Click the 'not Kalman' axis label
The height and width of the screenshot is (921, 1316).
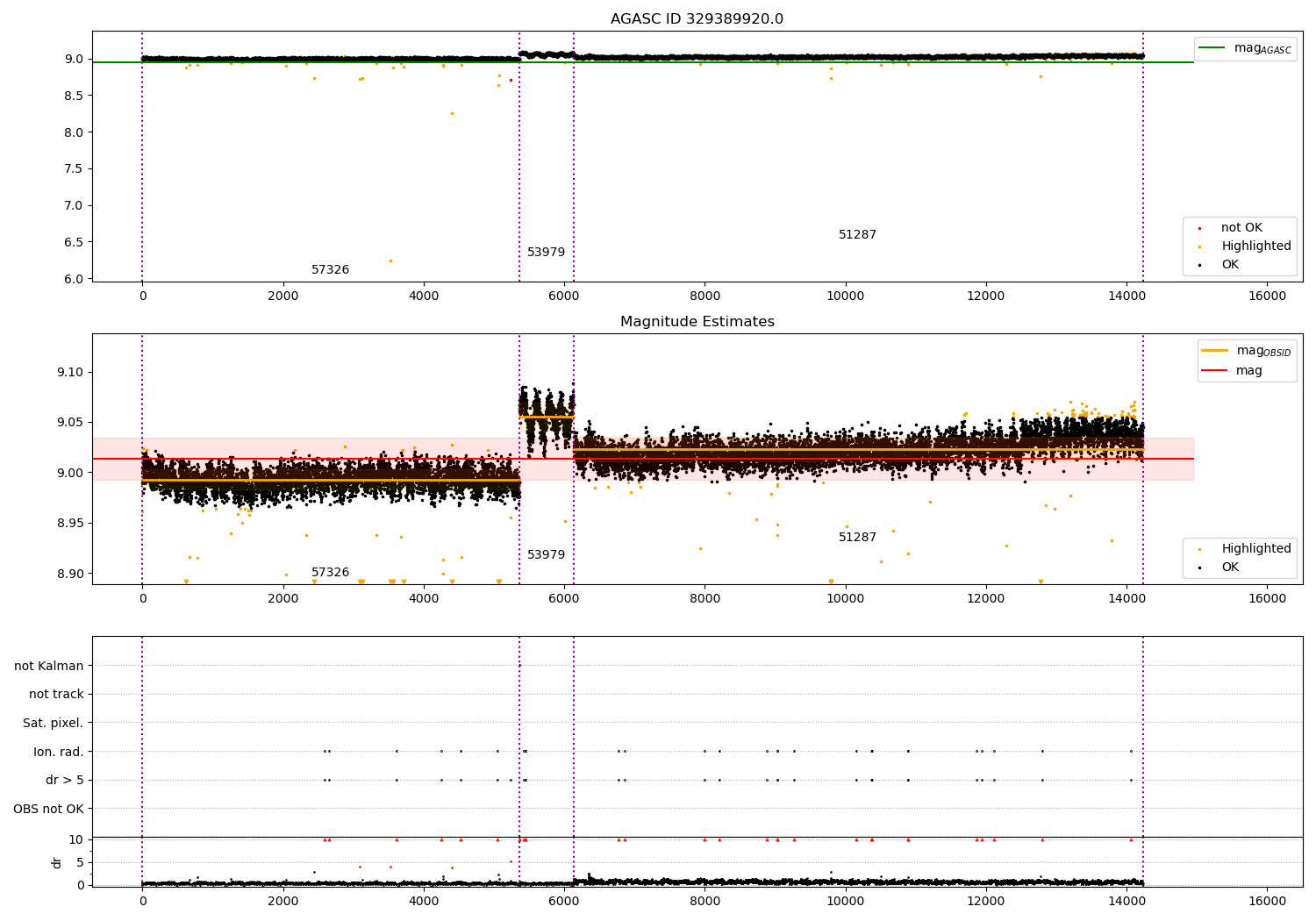(49, 667)
